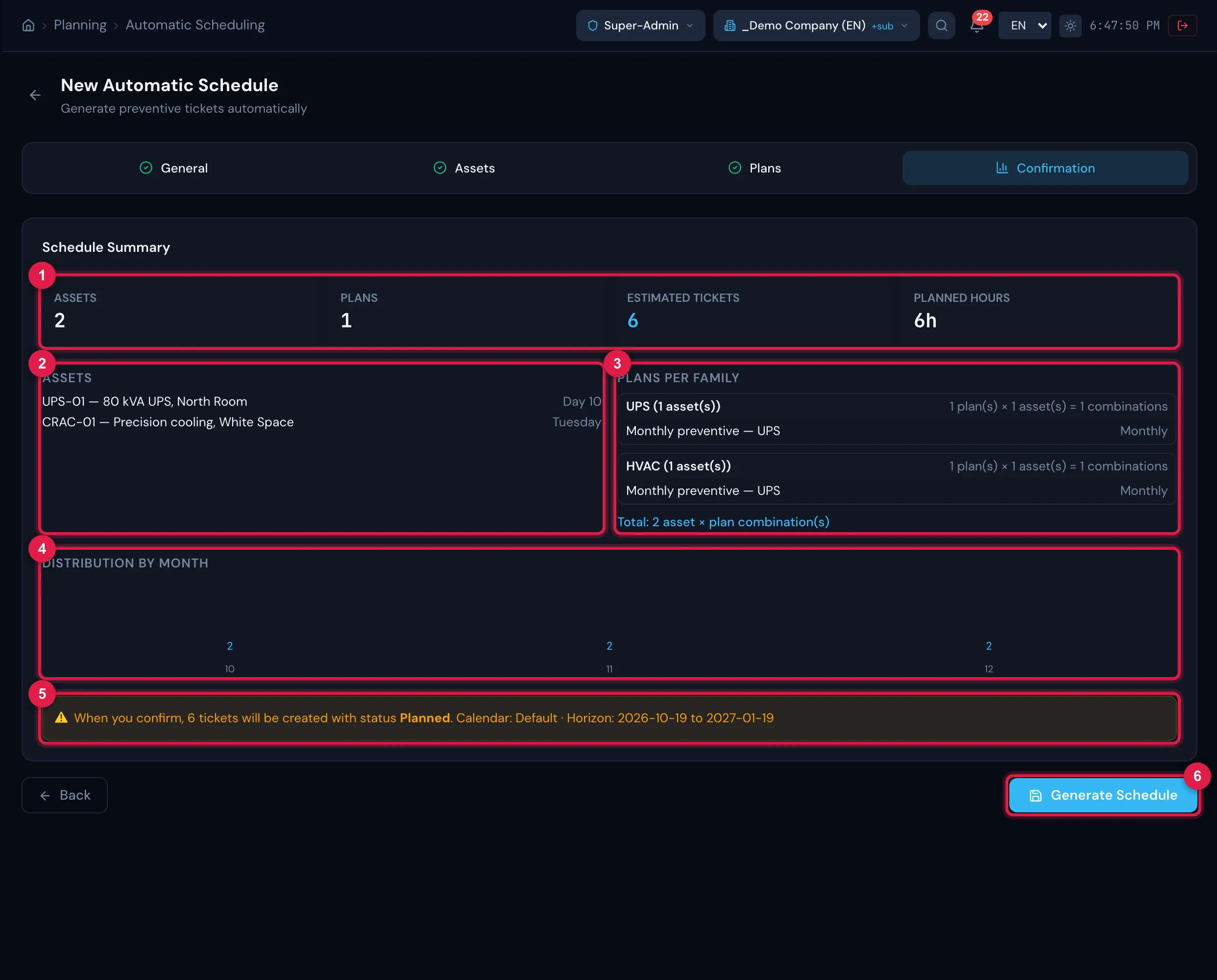The height and width of the screenshot is (980, 1217).
Task: Click the save icon in Generate Schedule
Action: click(x=1036, y=796)
